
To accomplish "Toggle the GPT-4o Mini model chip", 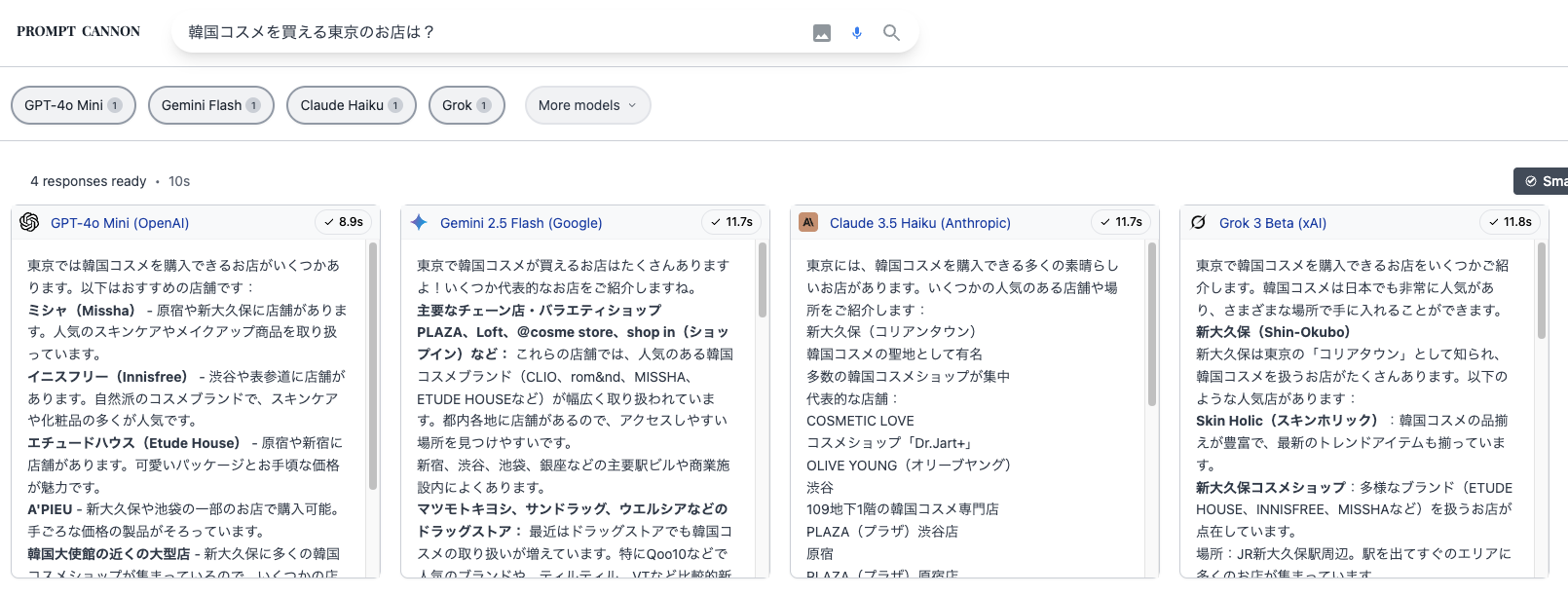I will pyautogui.click(x=73, y=105).
